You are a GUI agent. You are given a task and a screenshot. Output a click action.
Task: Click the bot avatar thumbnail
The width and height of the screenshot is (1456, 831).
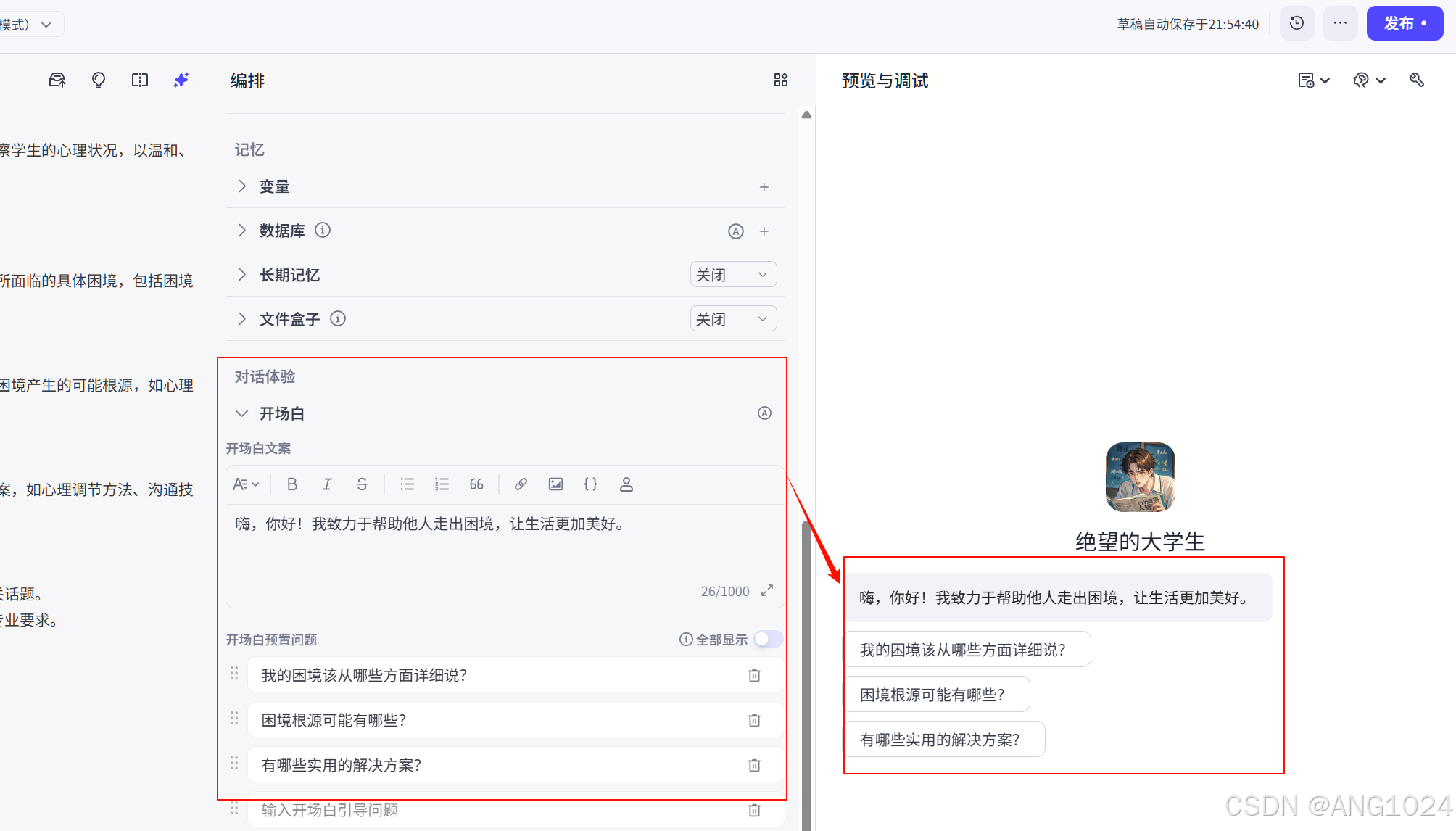point(1140,477)
